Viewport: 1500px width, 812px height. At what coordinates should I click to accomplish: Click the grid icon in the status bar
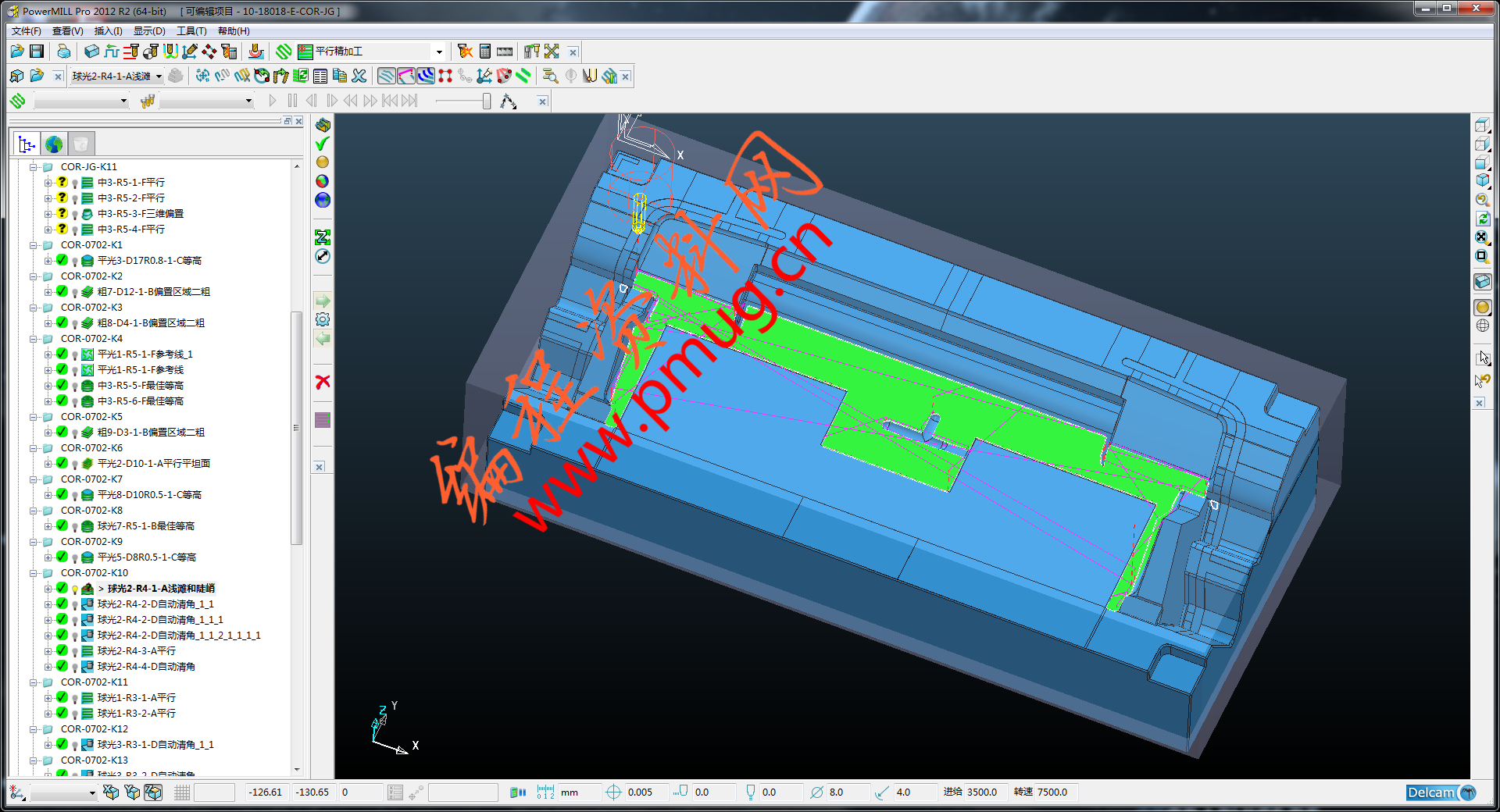tap(182, 792)
